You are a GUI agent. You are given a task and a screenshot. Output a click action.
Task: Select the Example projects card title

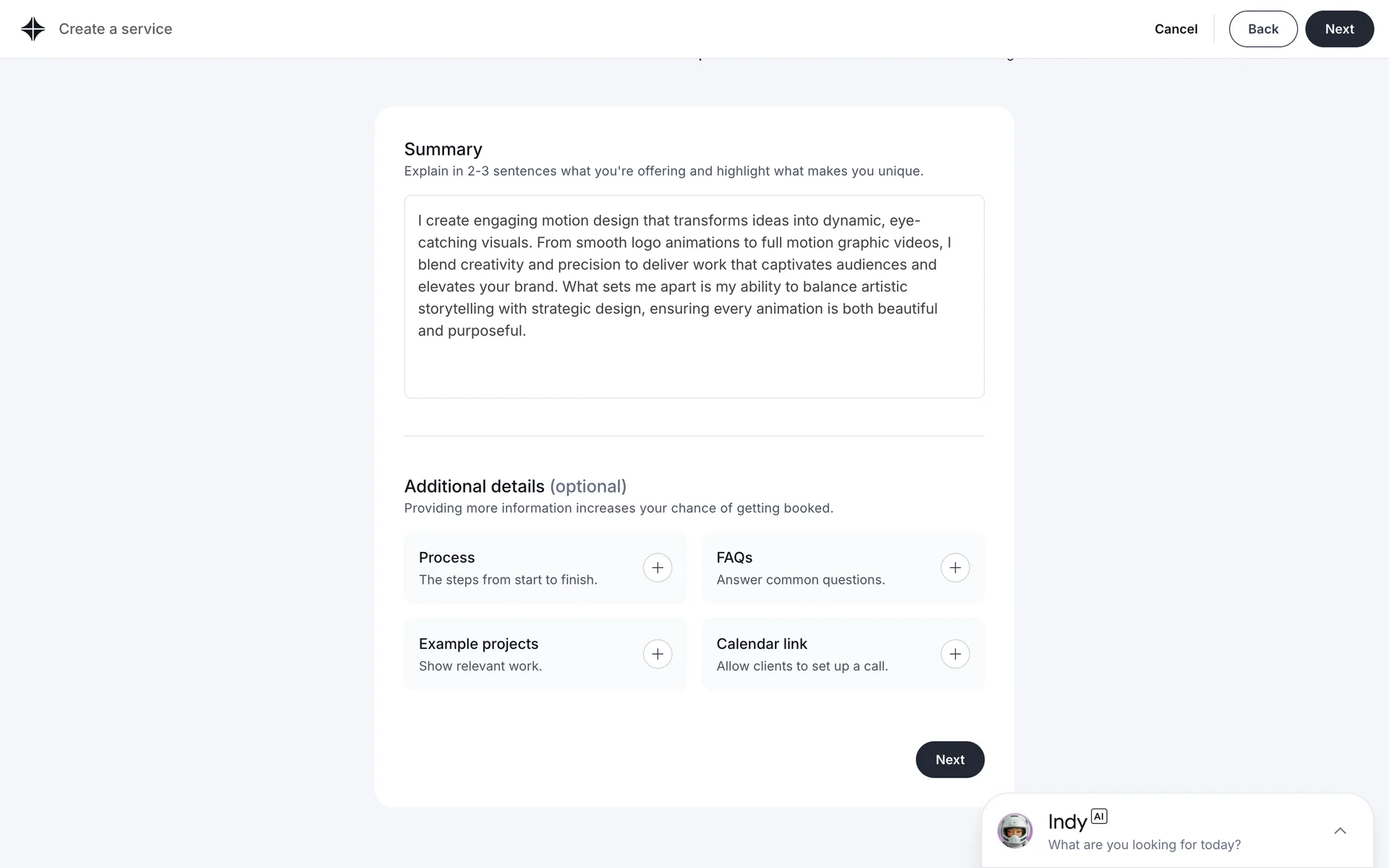pos(478,644)
